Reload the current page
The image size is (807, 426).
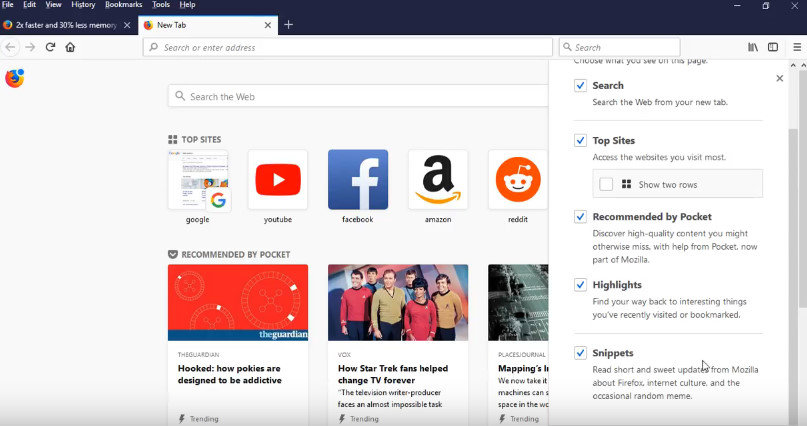(x=50, y=47)
